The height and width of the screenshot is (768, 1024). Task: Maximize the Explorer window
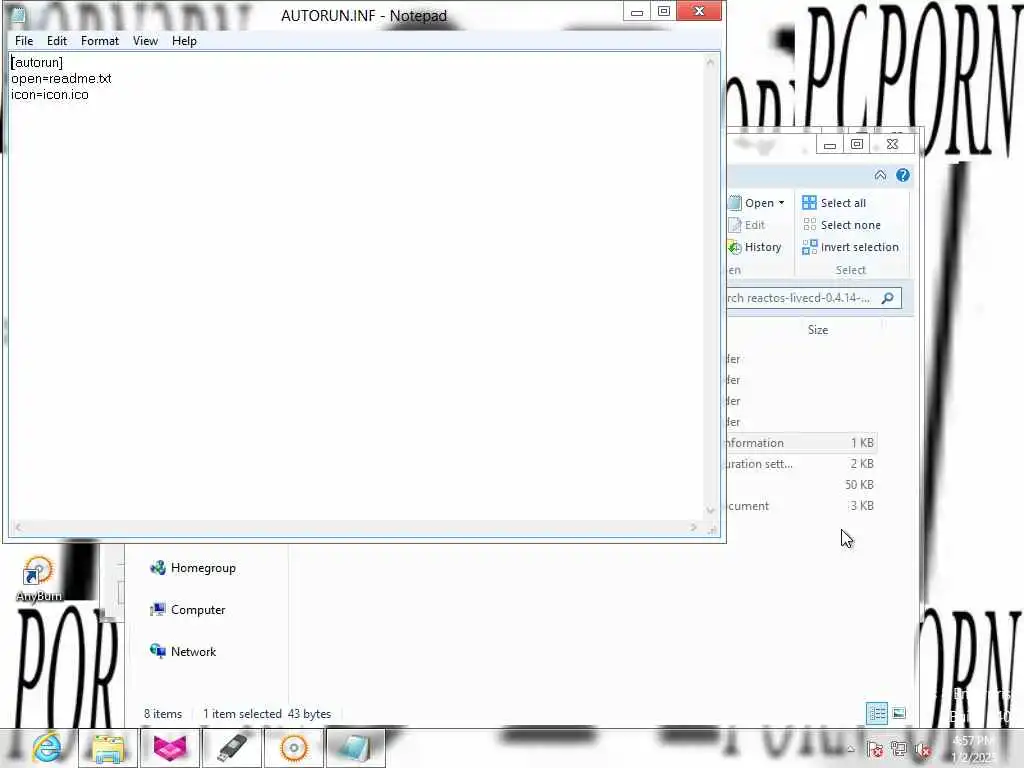point(857,144)
